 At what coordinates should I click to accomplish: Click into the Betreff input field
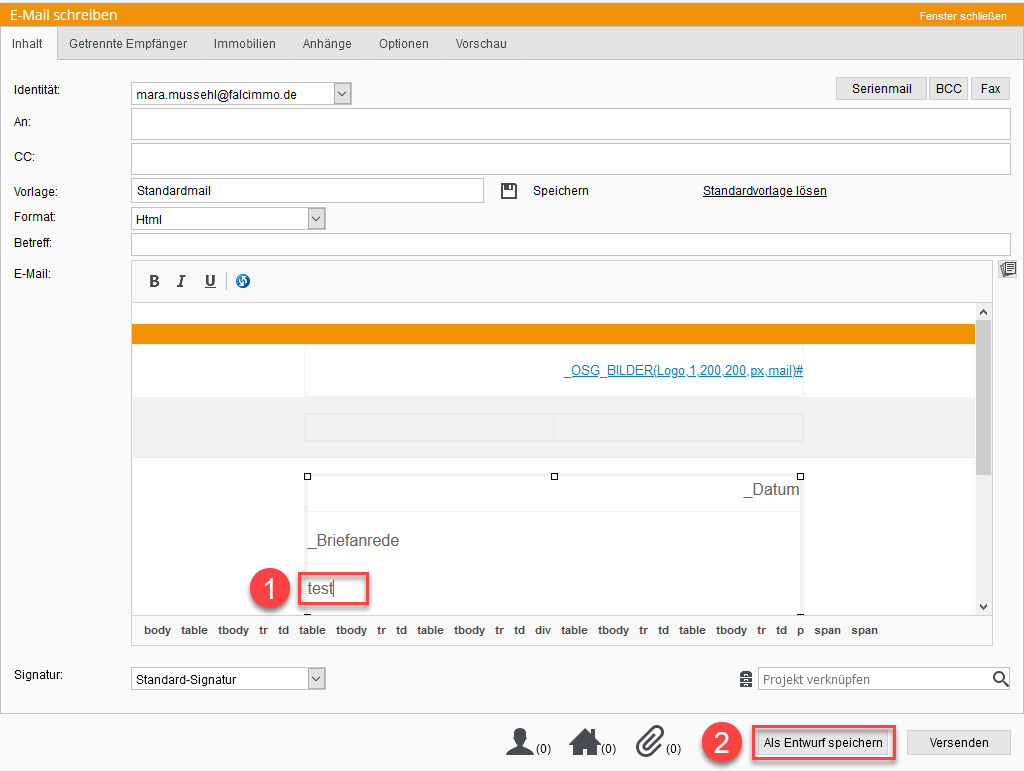(x=570, y=244)
